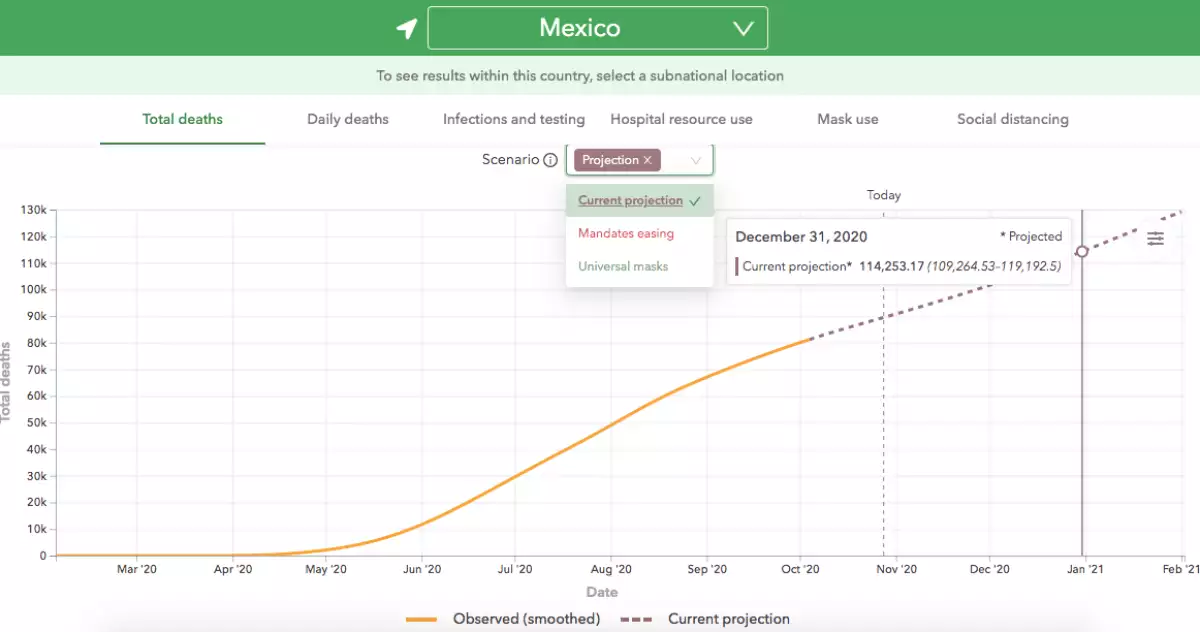Screen dimensions: 1200x632
Task: Go to the Social distancing tab
Action: [1012, 119]
